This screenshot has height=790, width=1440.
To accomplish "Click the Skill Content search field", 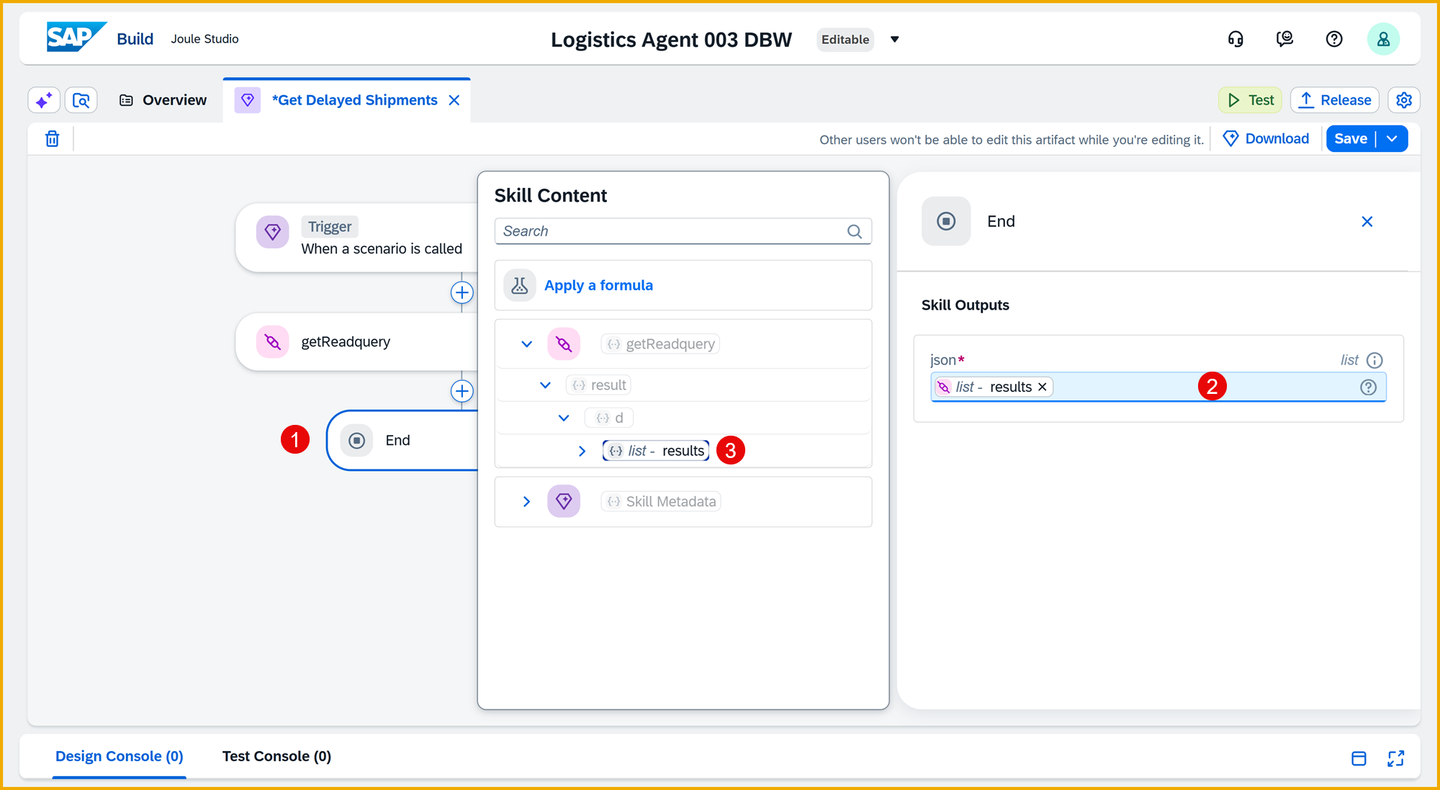I will (683, 231).
